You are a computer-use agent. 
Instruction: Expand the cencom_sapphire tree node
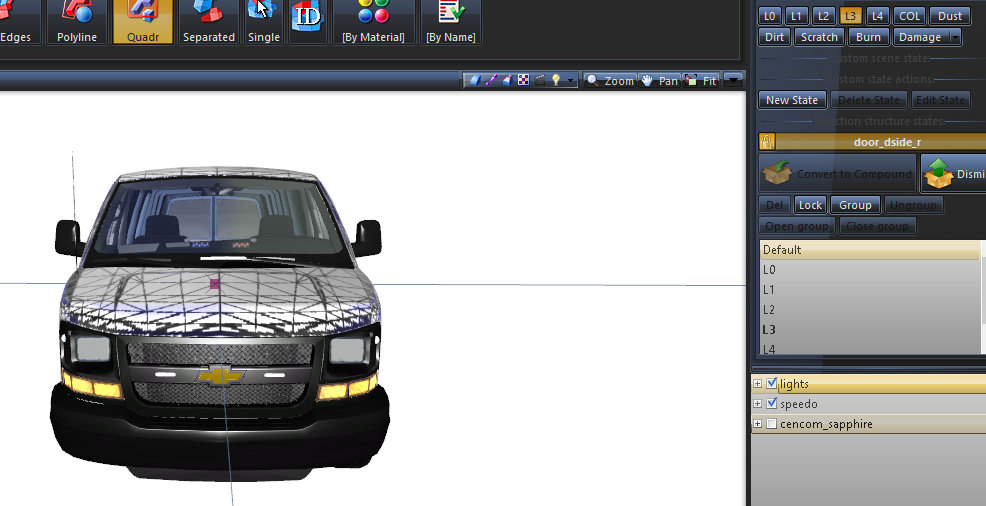[x=758, y=424]
